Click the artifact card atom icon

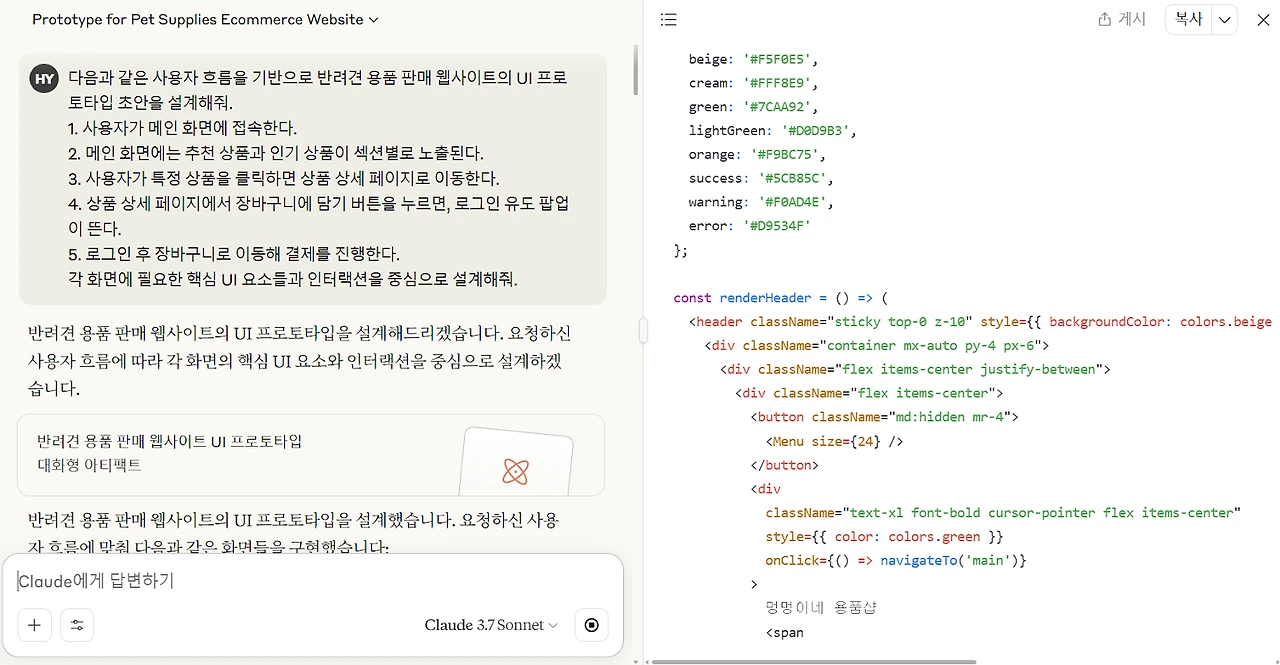click(x=516, y=471)
